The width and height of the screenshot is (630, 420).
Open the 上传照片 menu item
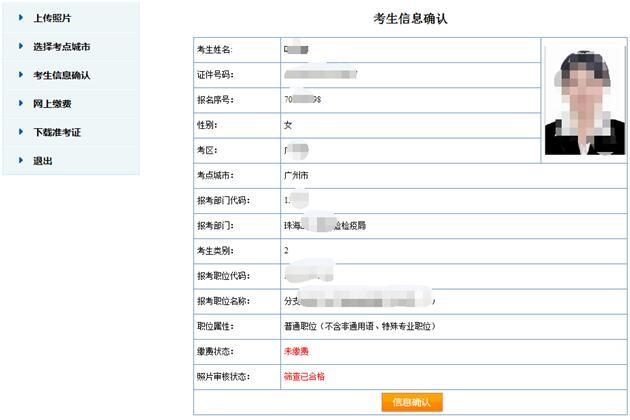click(x=52, y=18)
